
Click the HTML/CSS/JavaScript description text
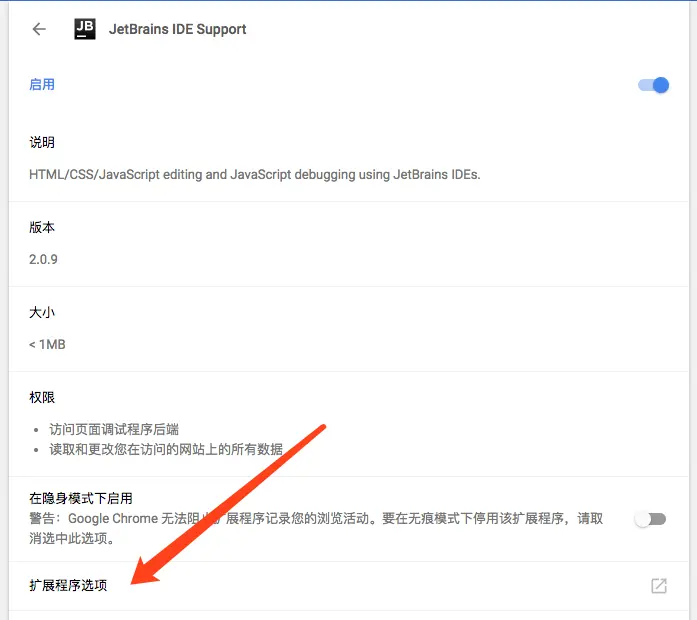pos(255,175)
